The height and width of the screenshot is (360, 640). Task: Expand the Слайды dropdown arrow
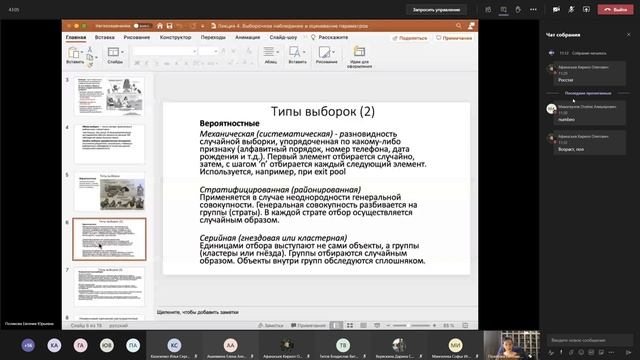pyautogui.click(x=122, y=52)
